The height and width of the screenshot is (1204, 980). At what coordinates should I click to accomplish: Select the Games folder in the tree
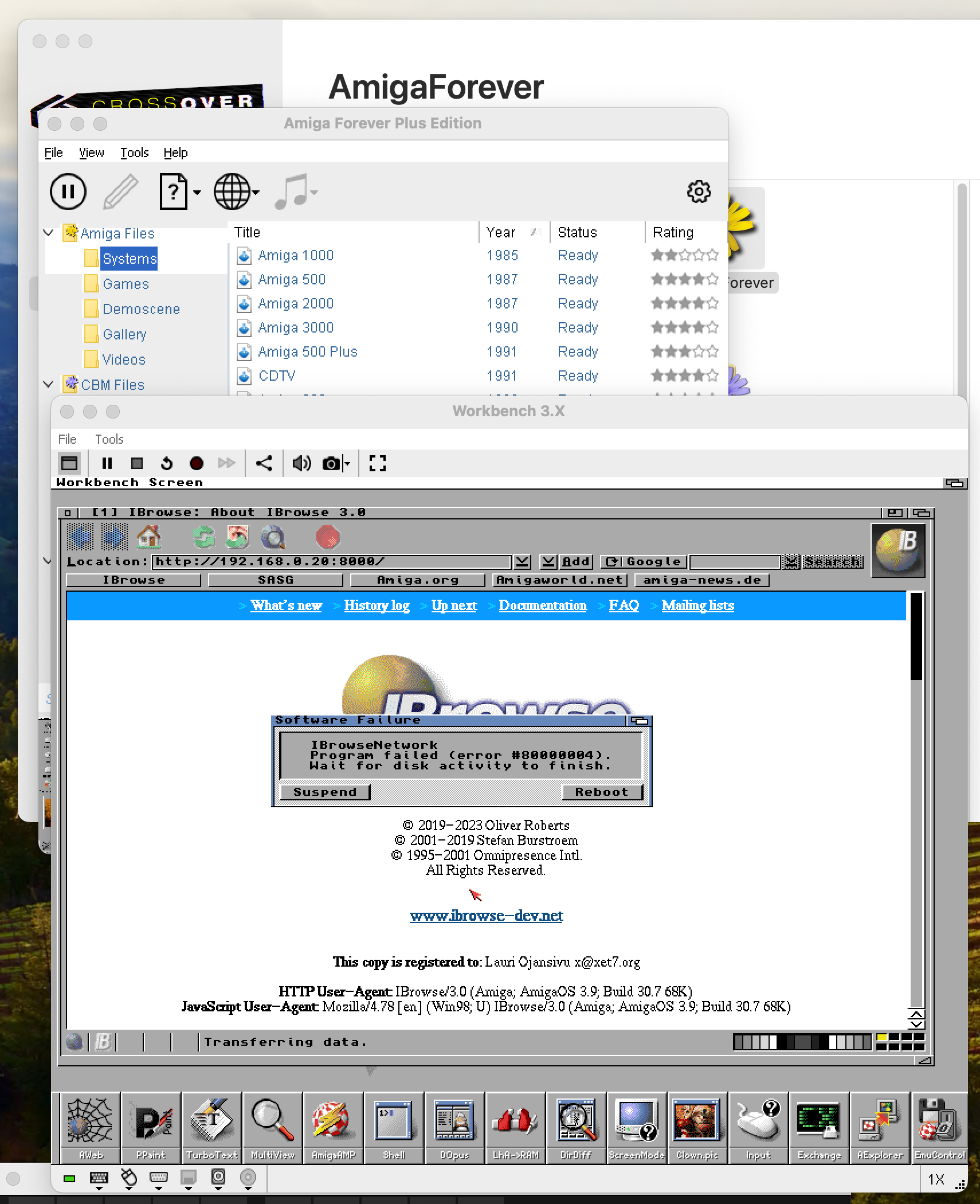126,284
